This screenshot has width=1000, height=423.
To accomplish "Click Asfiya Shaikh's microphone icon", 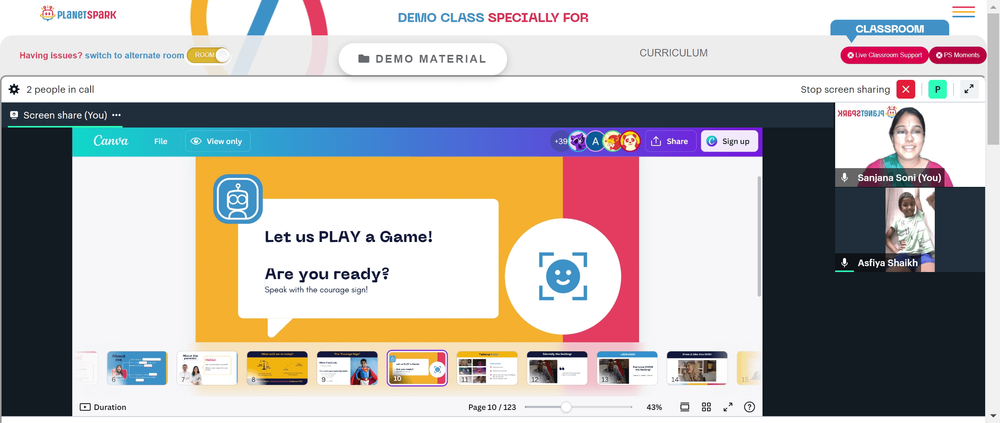I will (844, 263).
